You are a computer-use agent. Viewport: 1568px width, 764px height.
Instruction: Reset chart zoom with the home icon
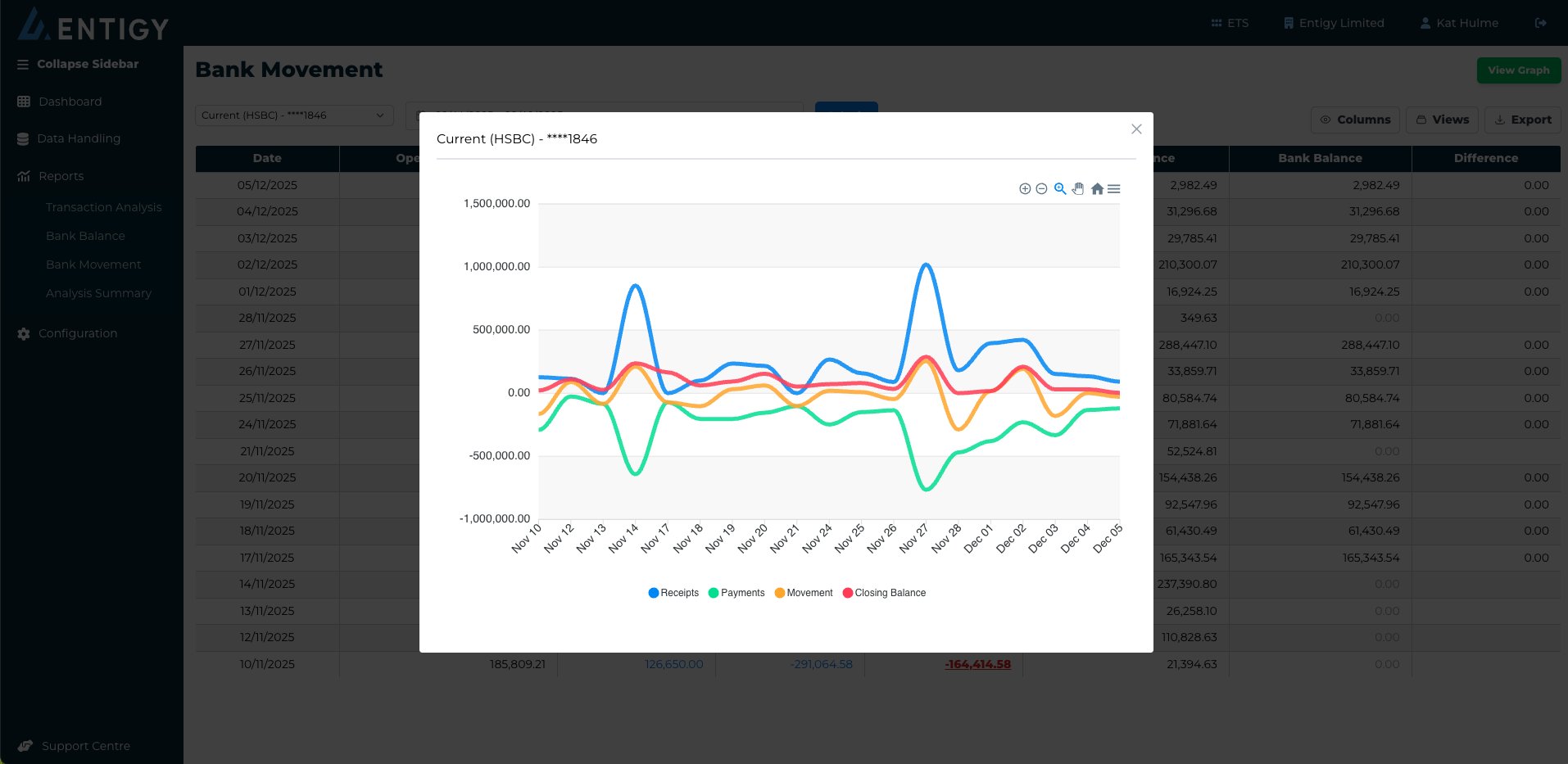pos(1097,188)
